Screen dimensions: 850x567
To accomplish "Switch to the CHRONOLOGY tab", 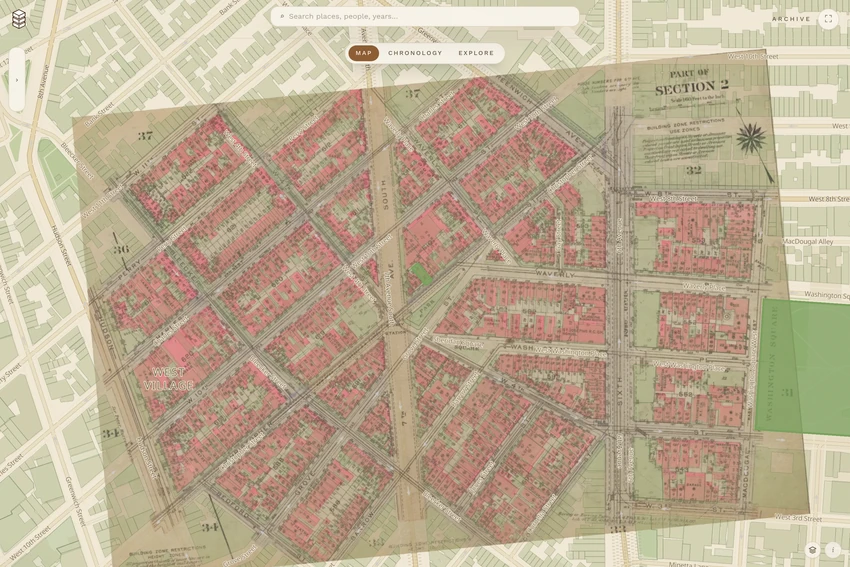I will point(415,53).
